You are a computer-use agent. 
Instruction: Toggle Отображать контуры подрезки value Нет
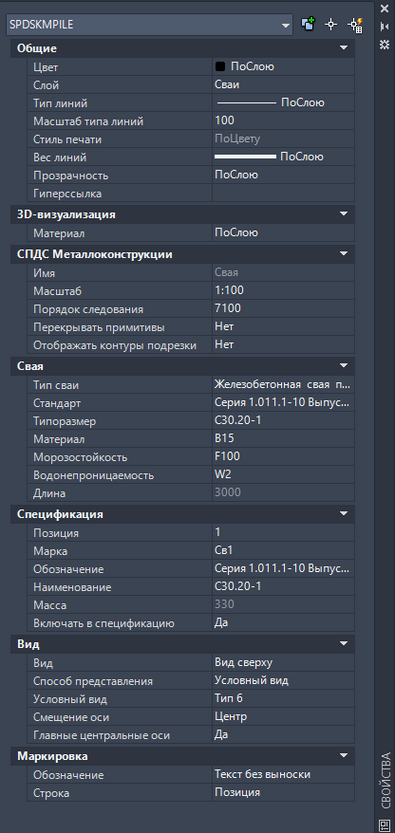[283, 345]
